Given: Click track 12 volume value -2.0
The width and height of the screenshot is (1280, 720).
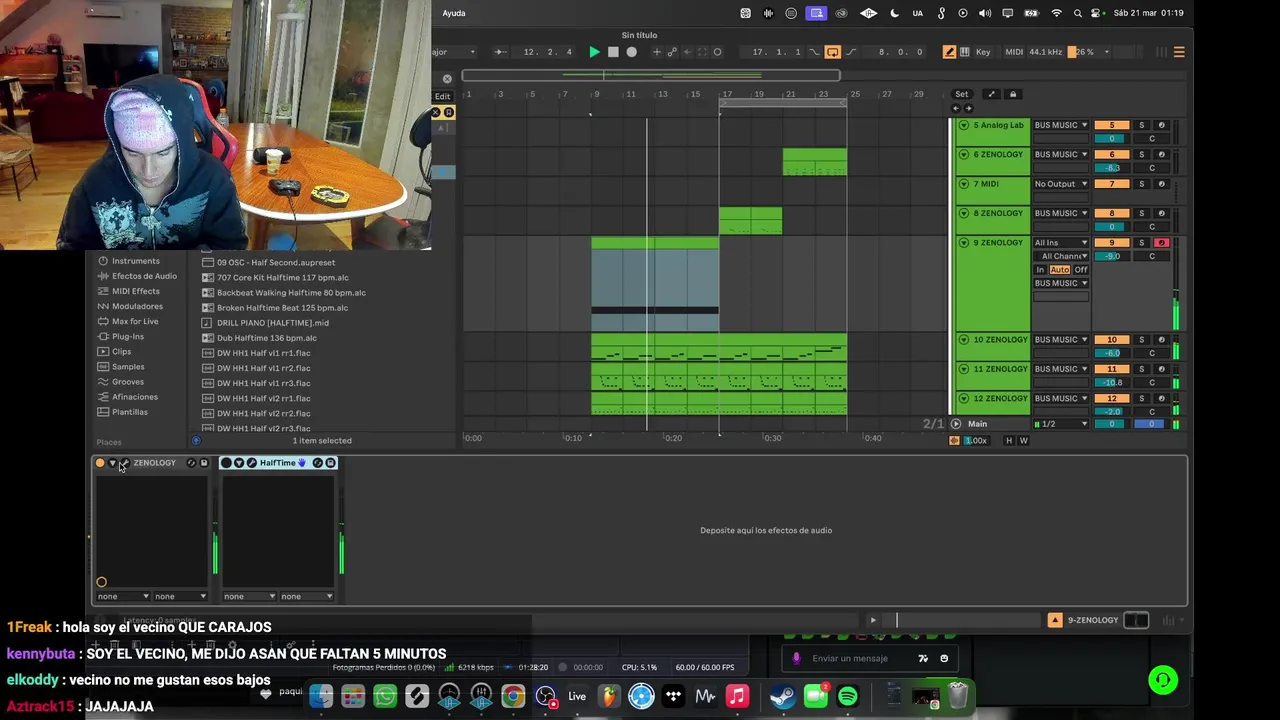Looking at the screenshot, I should pyautogui.click(x=1111, y=412).
